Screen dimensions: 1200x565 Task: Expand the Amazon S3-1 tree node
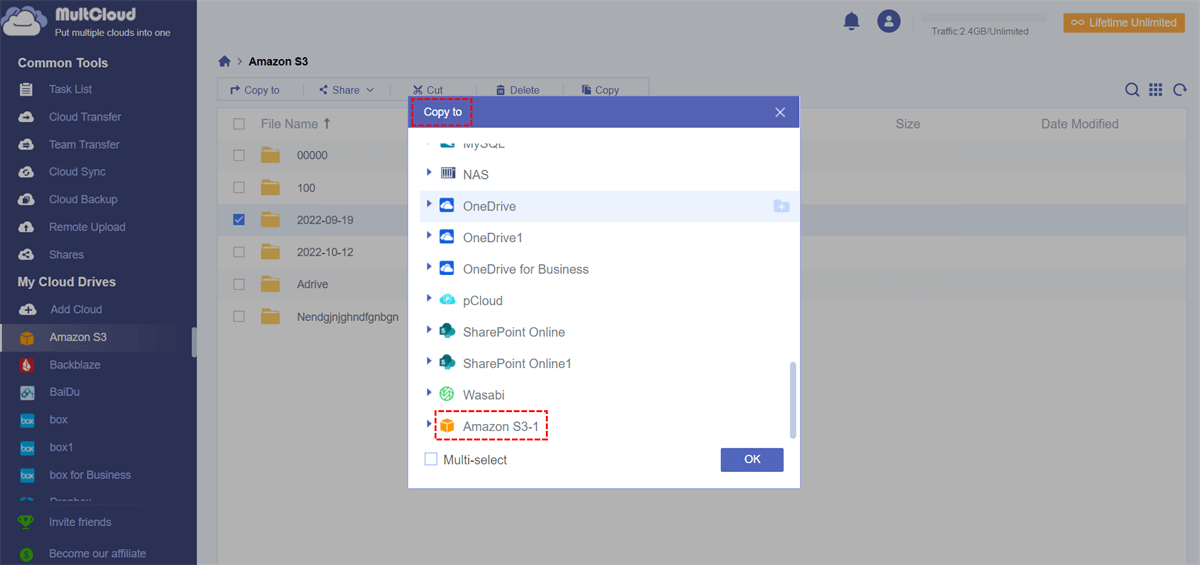[x=429, y=425]
